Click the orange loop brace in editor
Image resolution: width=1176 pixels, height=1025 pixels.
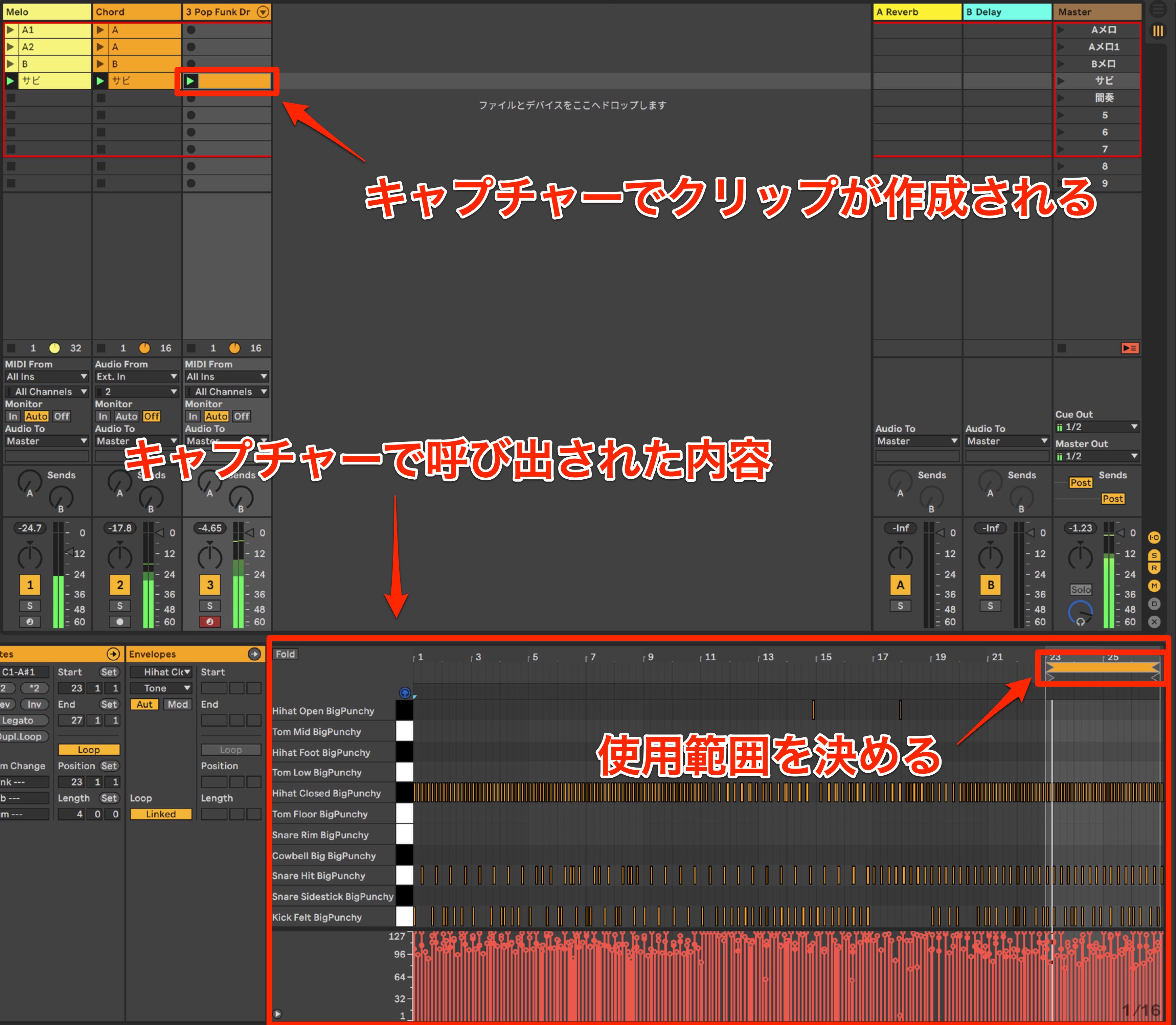[1102, 667]
